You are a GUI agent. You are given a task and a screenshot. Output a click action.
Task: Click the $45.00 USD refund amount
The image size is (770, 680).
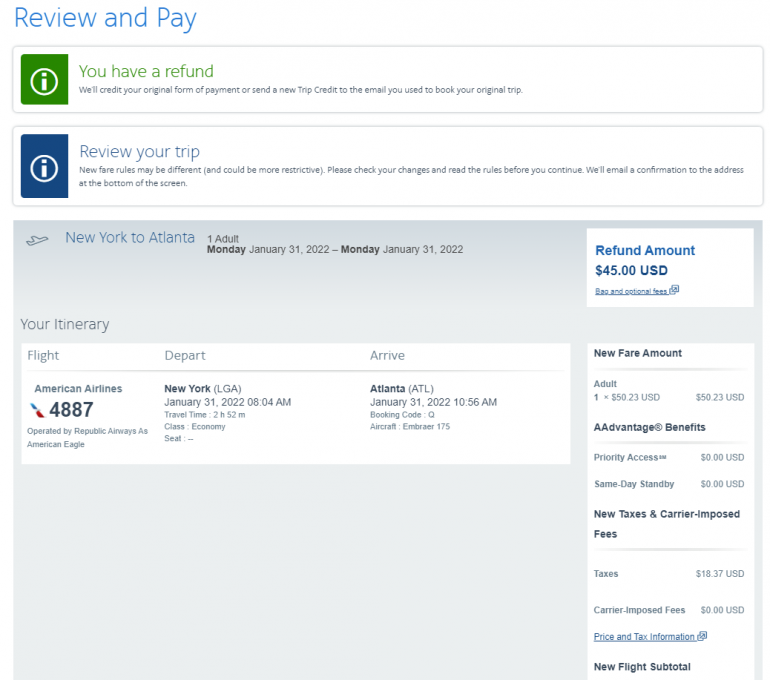pos(631,270)
